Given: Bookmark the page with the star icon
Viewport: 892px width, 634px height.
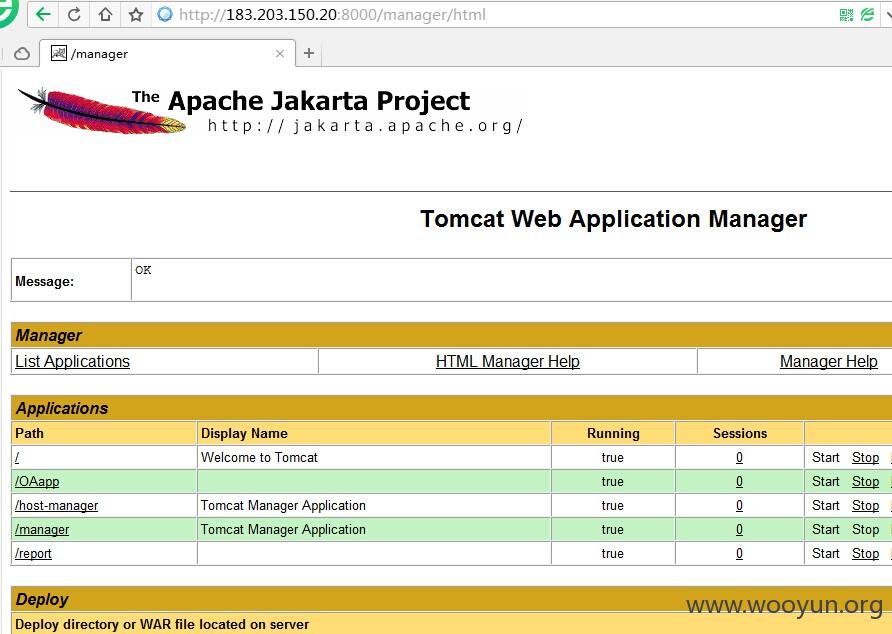Looking at the screenshot, I should pyautogui.click(x=135, y=14).
